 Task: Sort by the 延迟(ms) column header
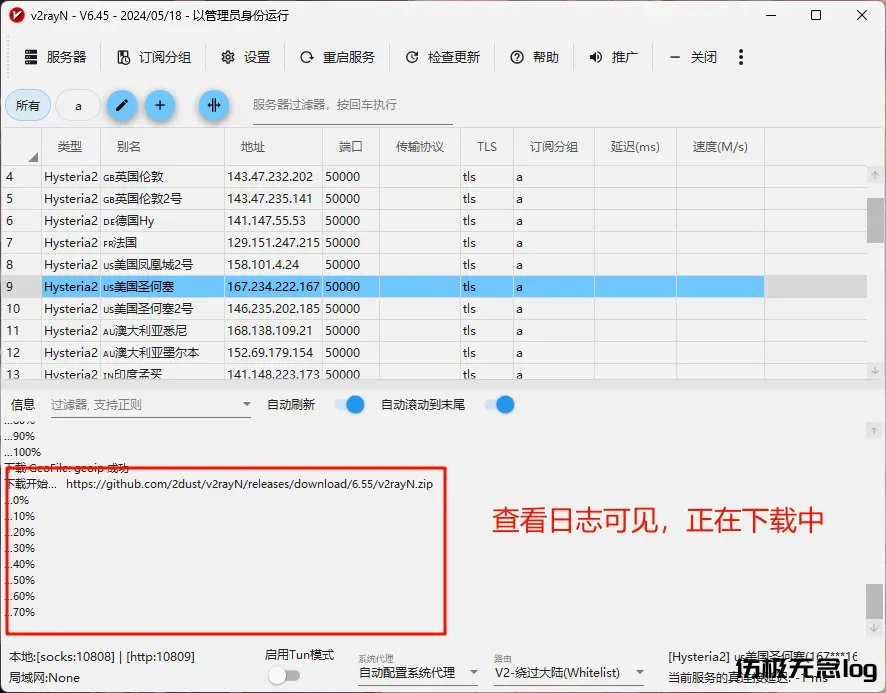pyautogui.click(x=636, y=147)
